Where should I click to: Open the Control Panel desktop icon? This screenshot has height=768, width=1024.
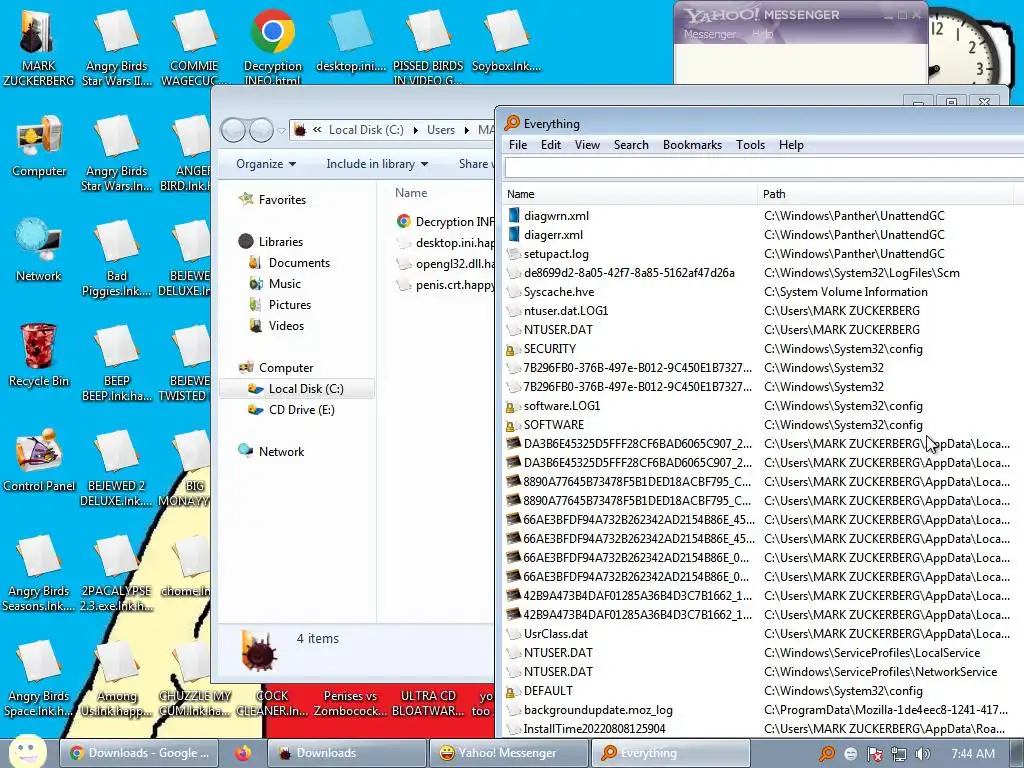point(39,460)
